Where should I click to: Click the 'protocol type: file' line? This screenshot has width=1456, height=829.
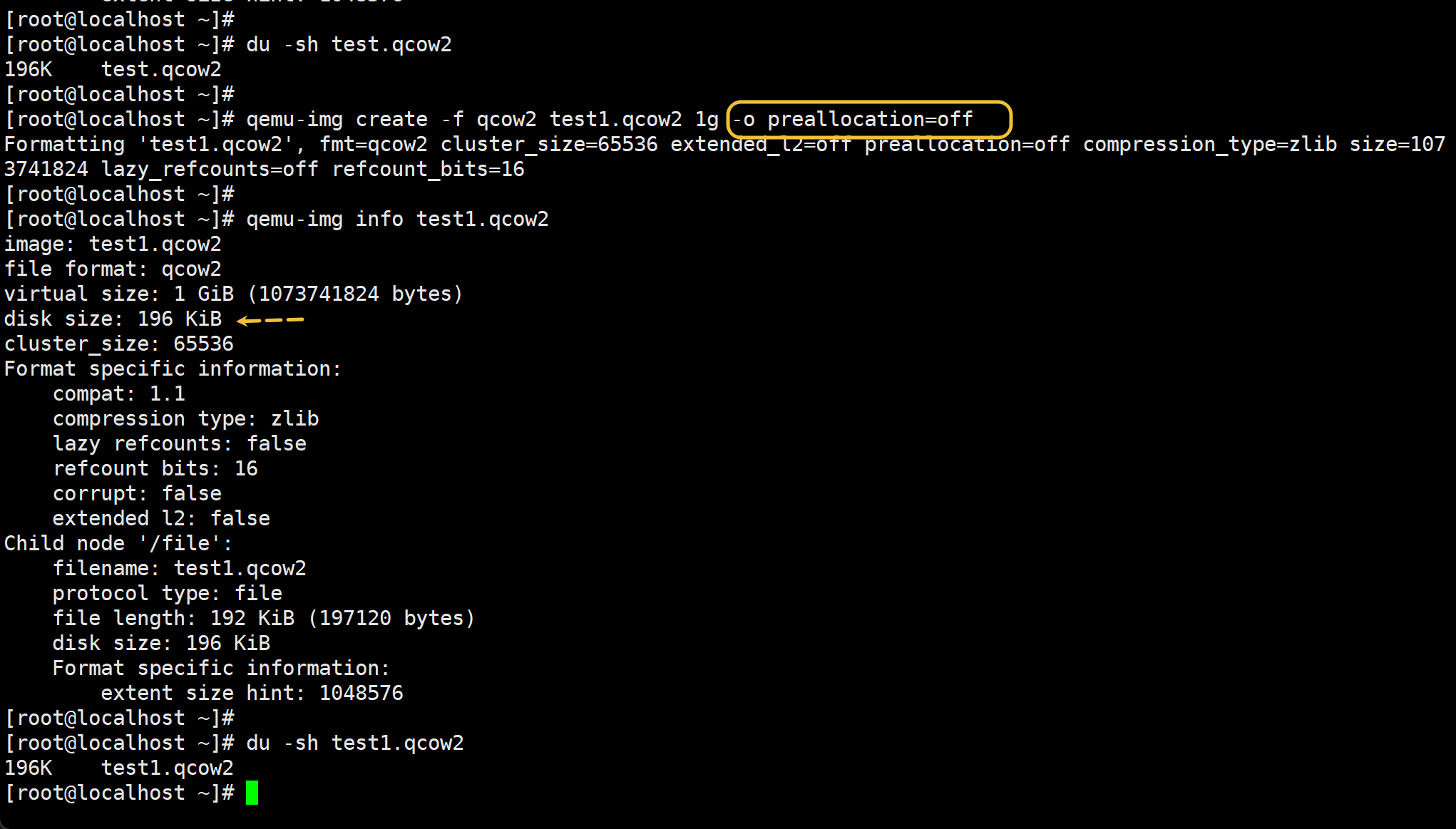[x=168, y=593]
